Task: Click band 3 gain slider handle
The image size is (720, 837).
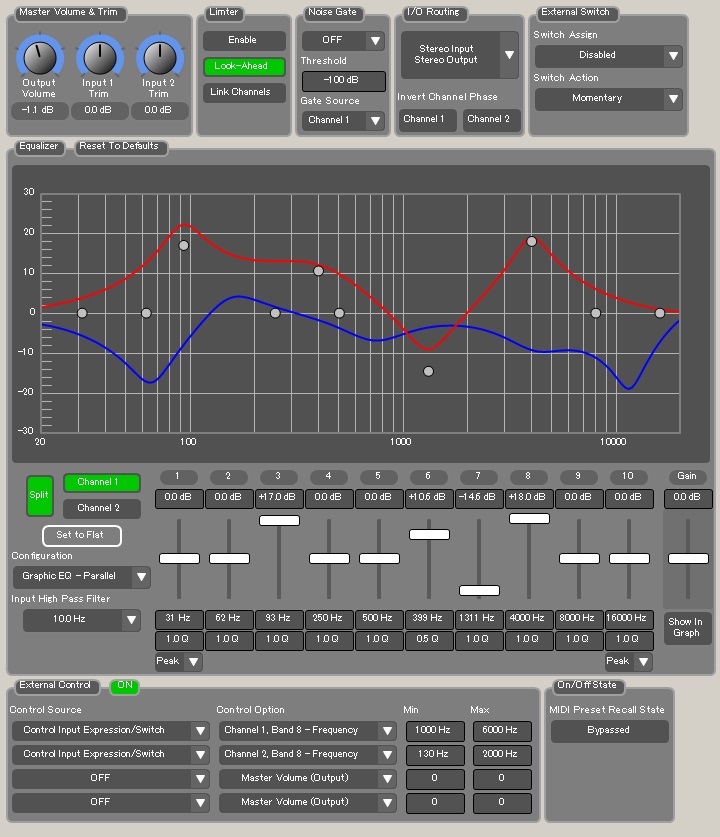Action: [x=279, y=520]
